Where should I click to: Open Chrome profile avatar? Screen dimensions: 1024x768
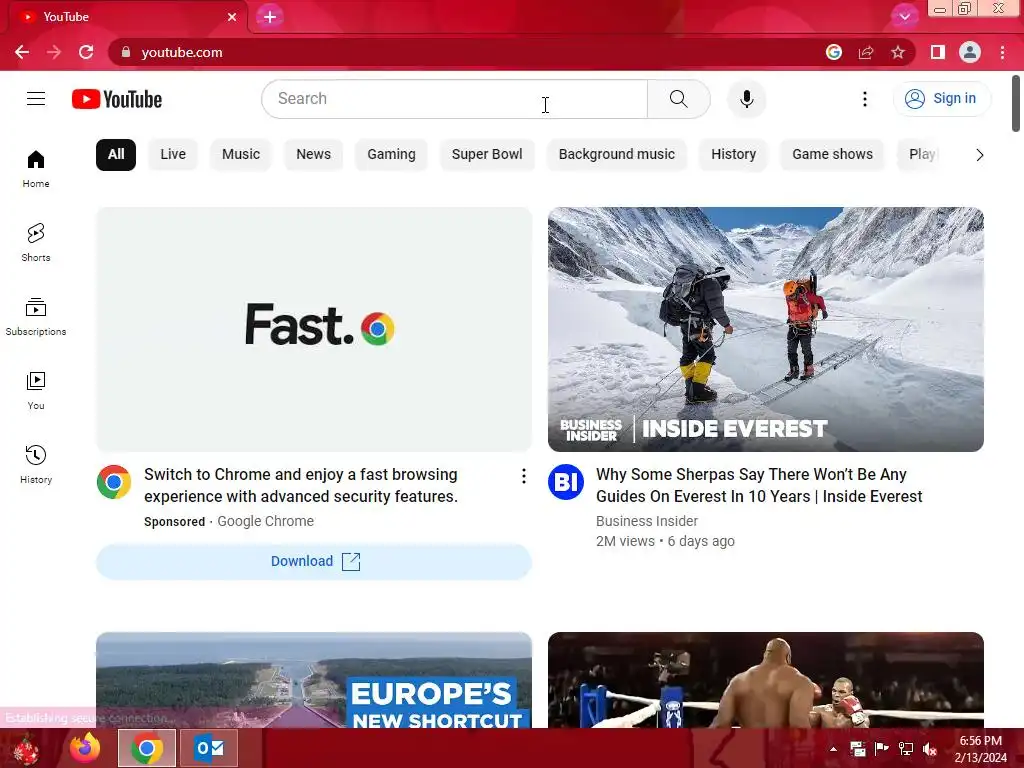coord(970,52)
